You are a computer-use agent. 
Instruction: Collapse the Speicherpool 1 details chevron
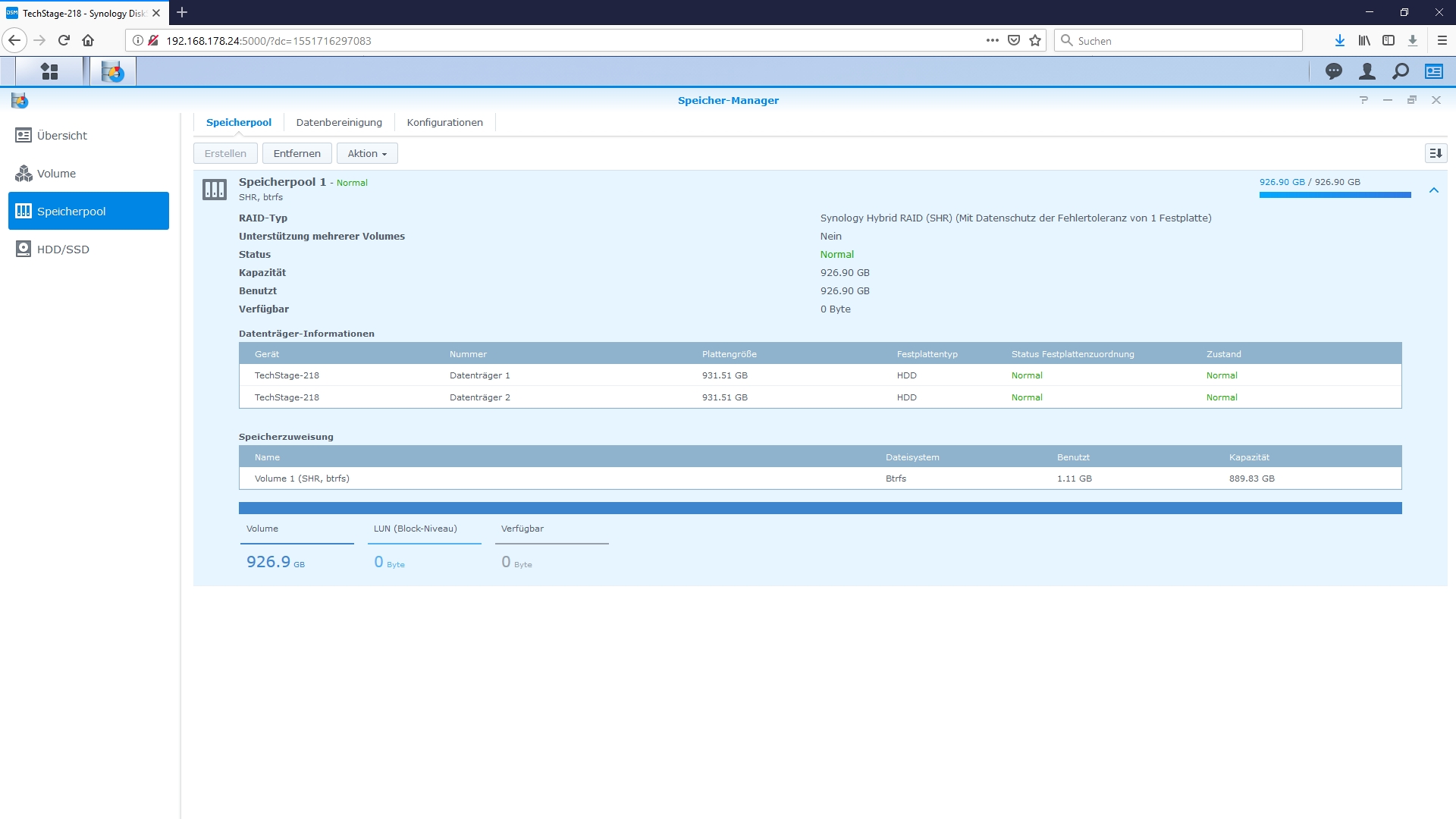[1433, 190]
